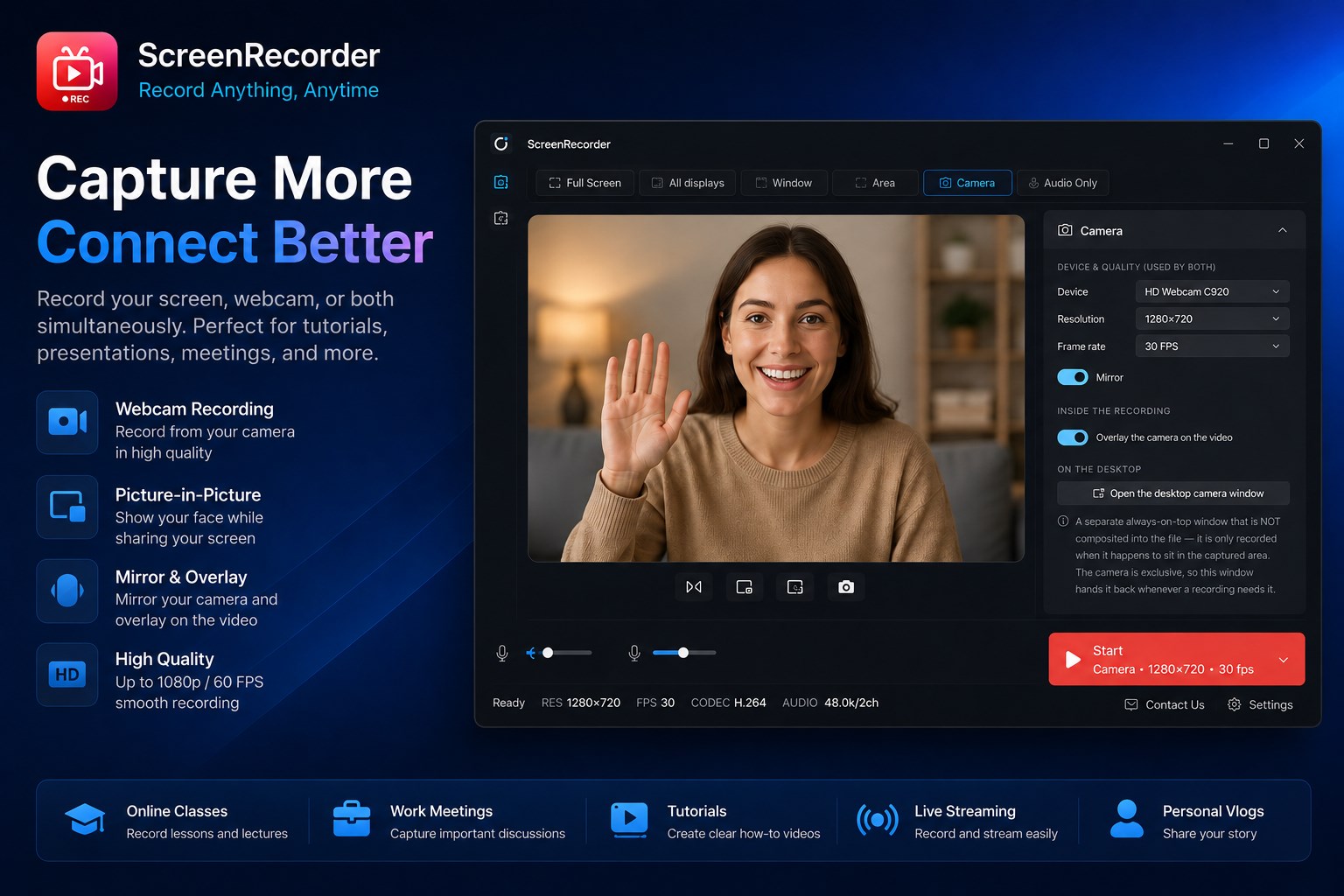Image resolution: width=1344 pixels, height=896 pixels.
Task: Click the Mirror & Overlay feature icon
Action: tap(67, 591)
